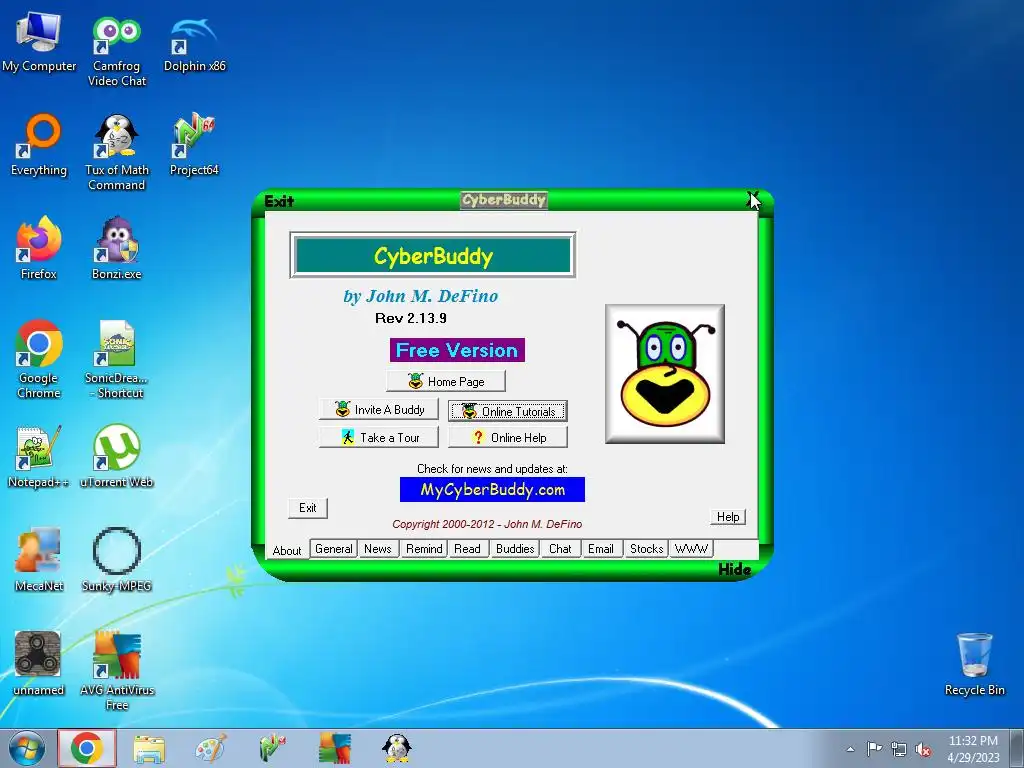The width and height of the screenshot is (1024, 768).
Task: Open Dolphin x86 emulator shortcut
Action: point(194,43)
